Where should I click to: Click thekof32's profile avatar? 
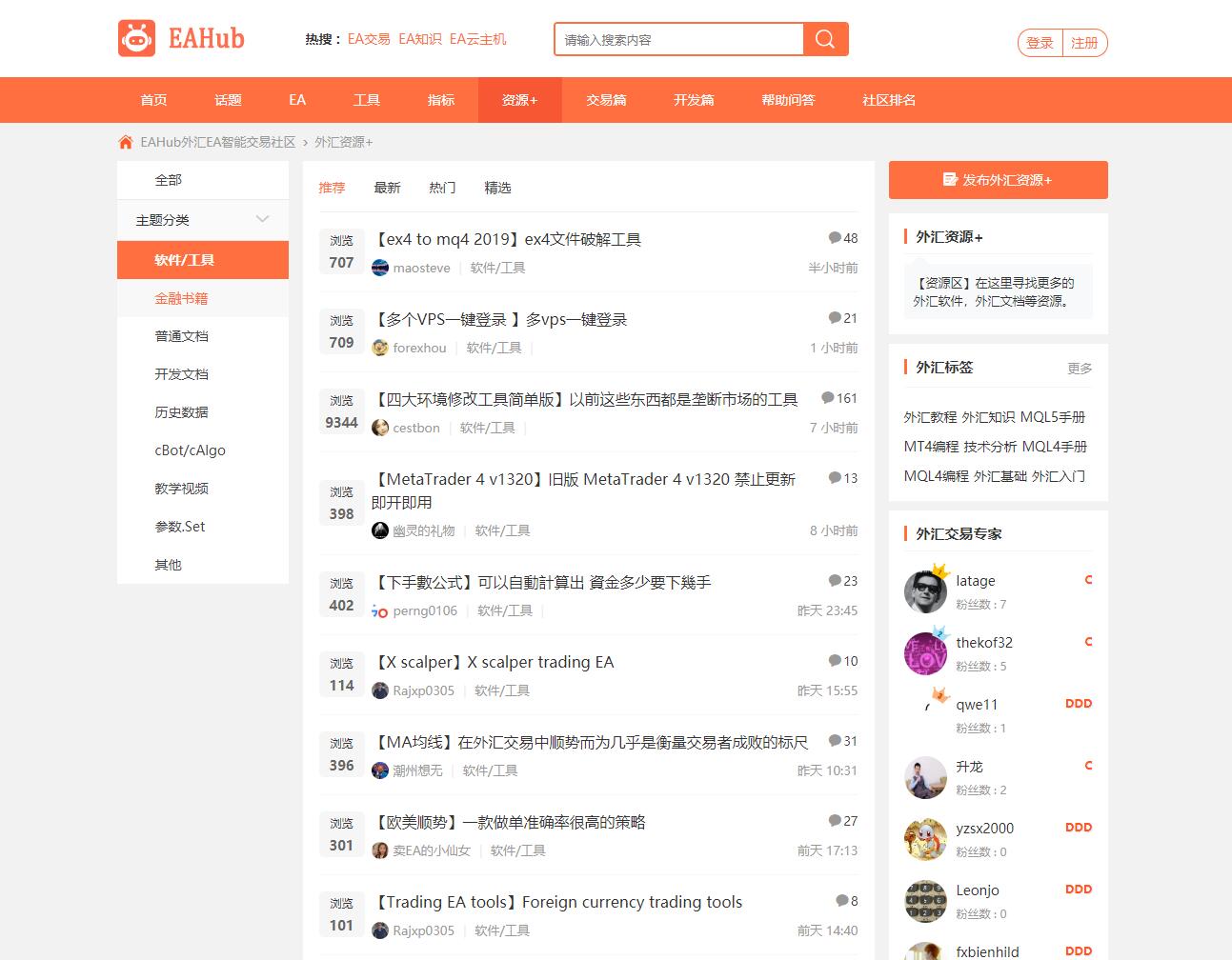[x=924, y=653]
